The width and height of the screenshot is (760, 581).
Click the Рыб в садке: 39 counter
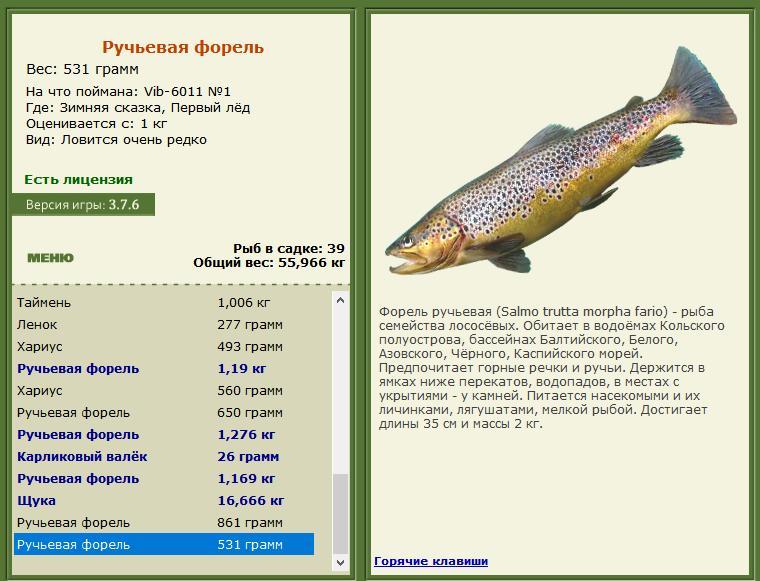click(x=289, y=249)
